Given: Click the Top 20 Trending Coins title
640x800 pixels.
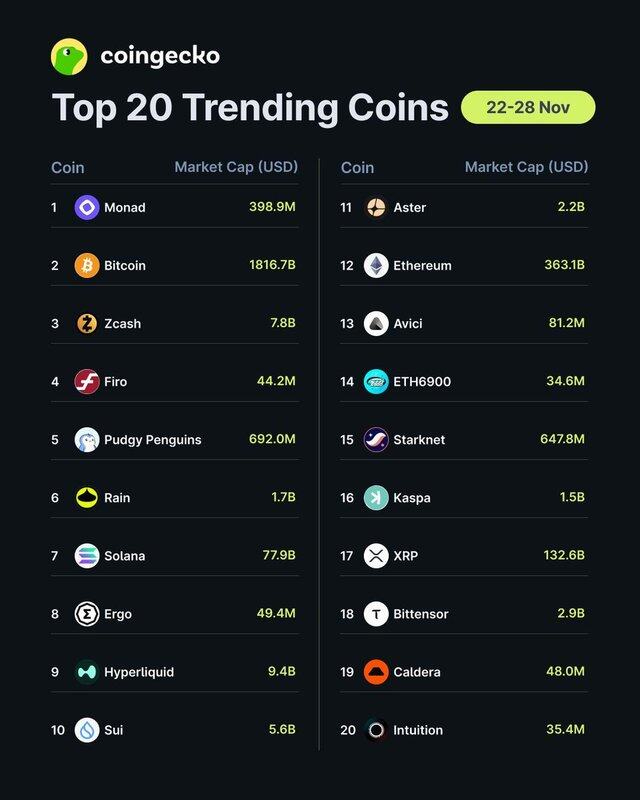Looking at the screenshot, I should tap(249, 108).
